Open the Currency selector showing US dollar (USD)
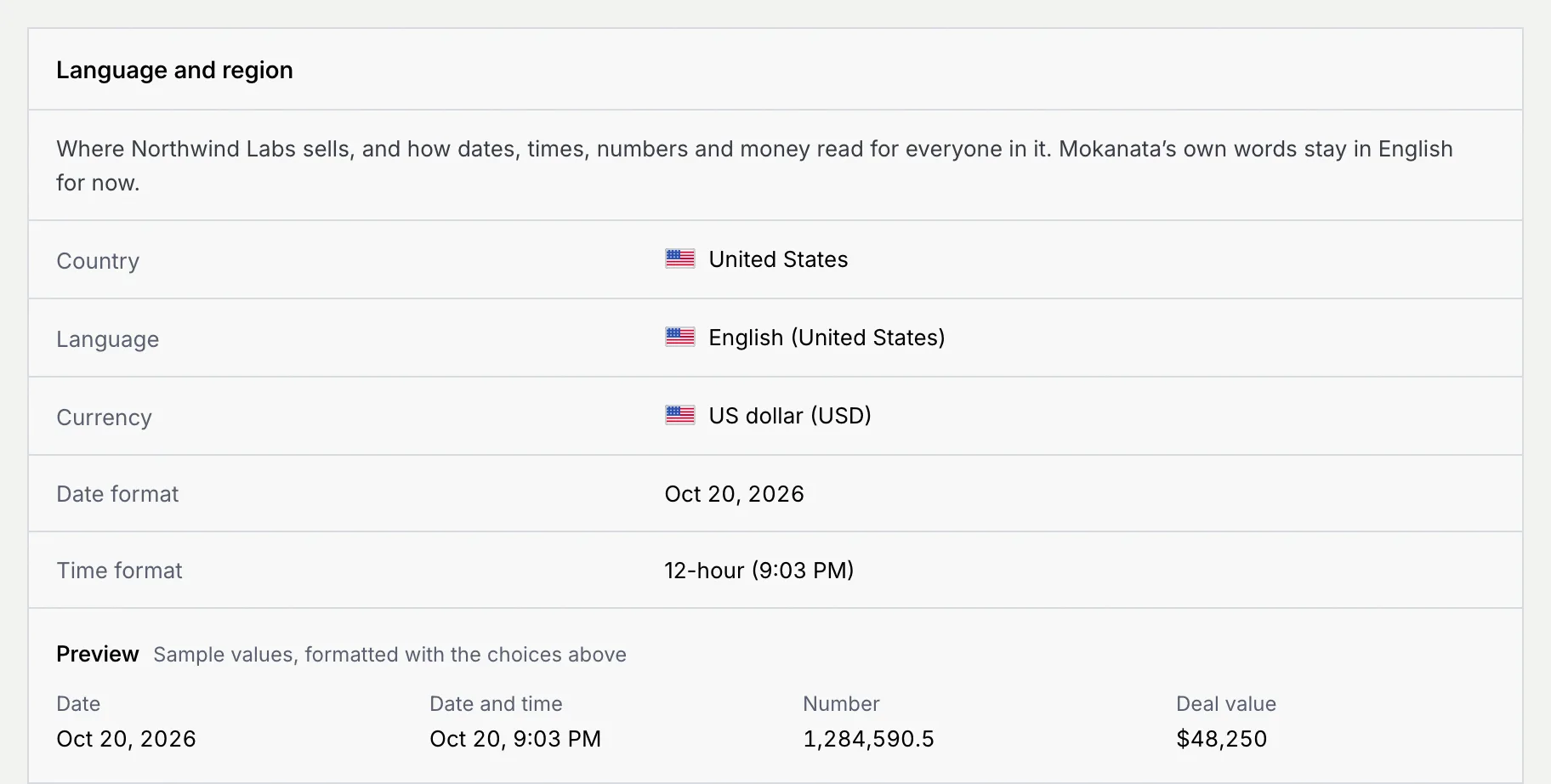This screenshot has height=784, width=1551. [768, 416]
